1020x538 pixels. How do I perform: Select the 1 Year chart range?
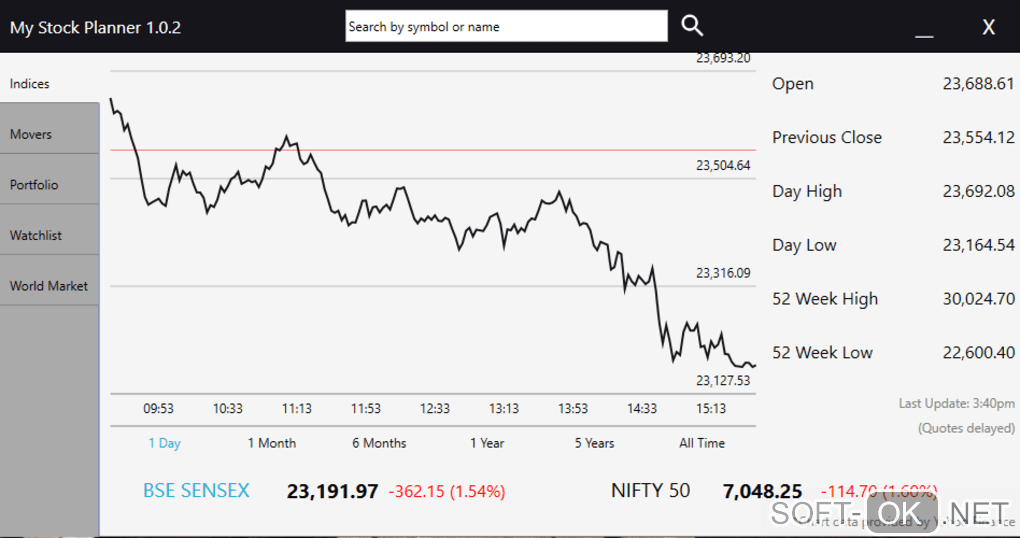click(487, 443)
